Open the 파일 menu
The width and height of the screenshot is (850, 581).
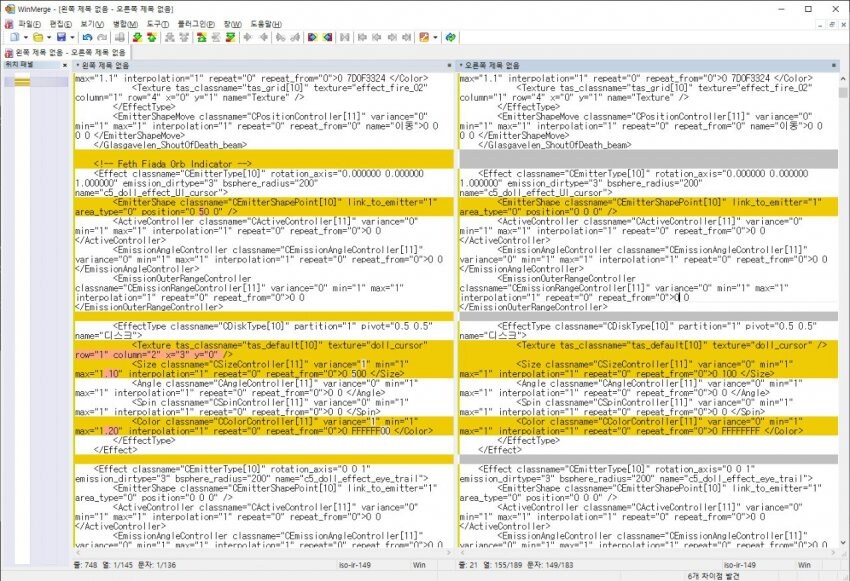[30, 23]
